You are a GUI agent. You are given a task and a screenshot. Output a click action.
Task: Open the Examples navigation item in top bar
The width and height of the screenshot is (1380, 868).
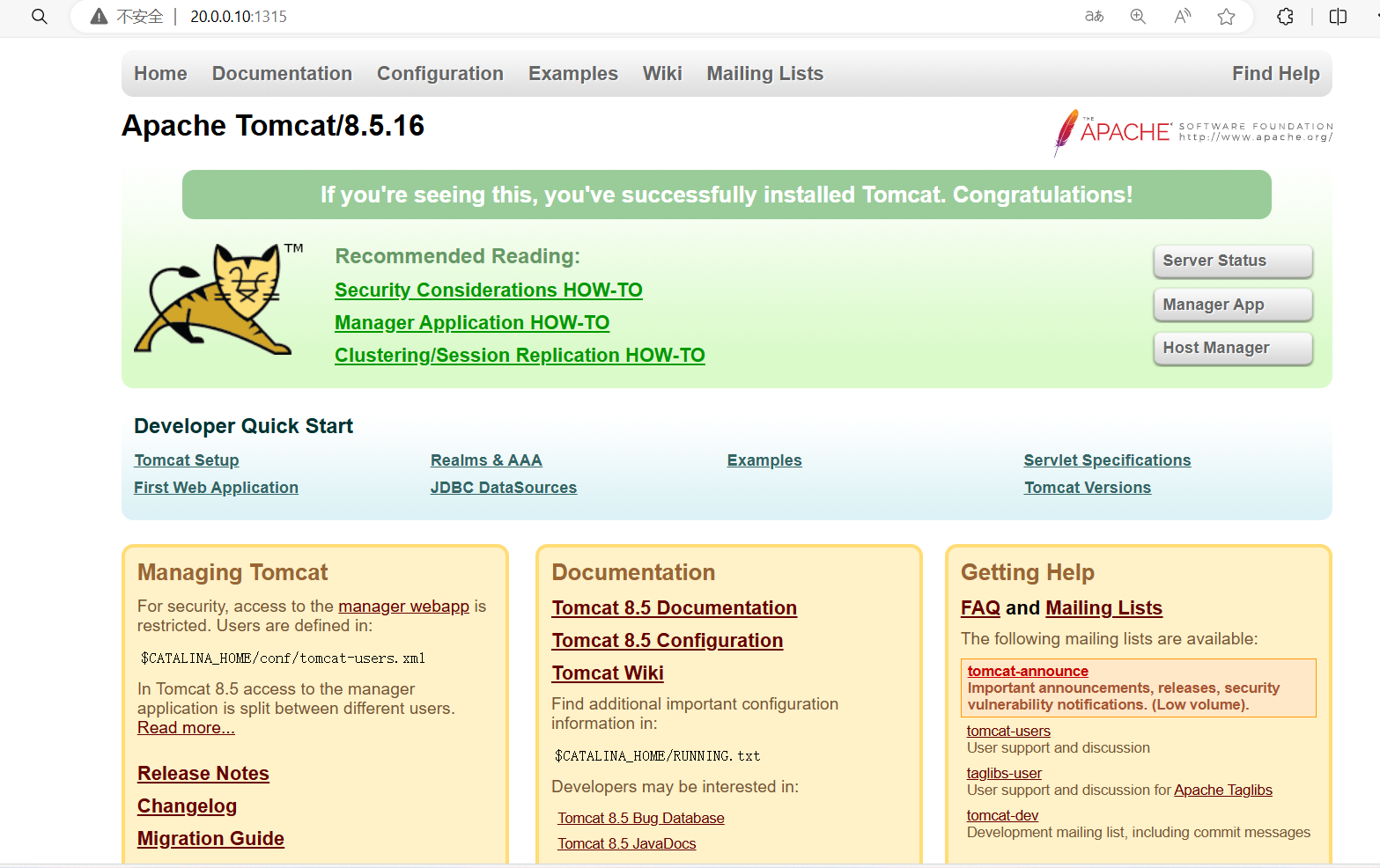[573, 74]
